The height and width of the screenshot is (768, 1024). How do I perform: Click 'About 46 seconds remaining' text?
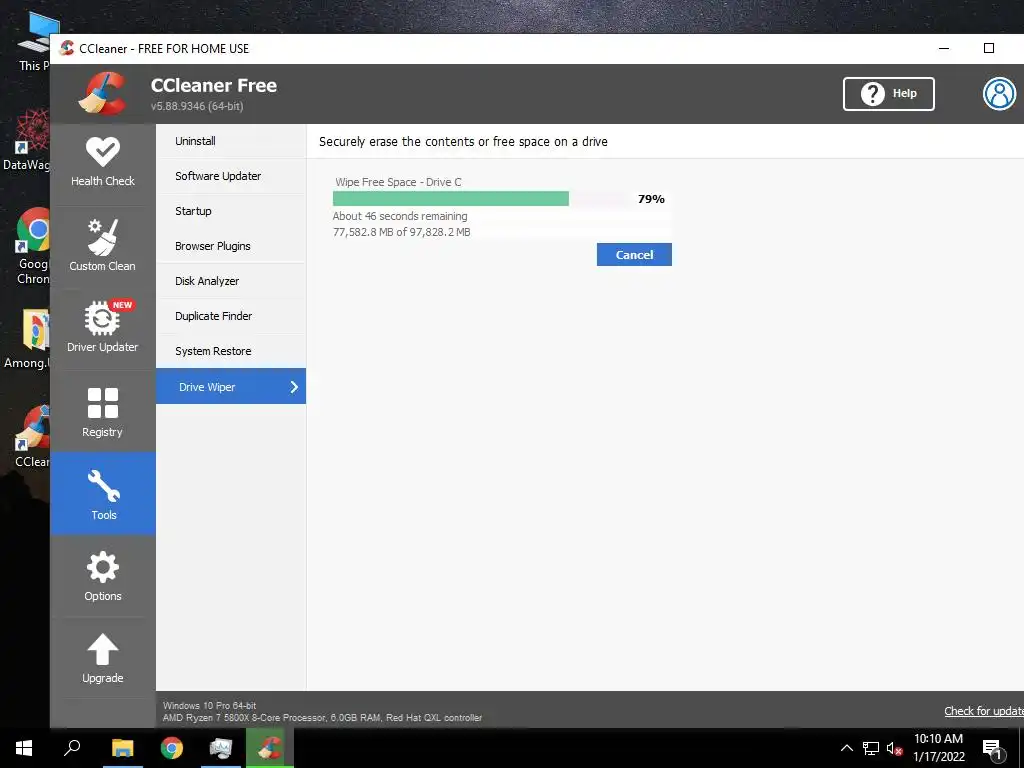pyautogui.click(x=400, y=216)
